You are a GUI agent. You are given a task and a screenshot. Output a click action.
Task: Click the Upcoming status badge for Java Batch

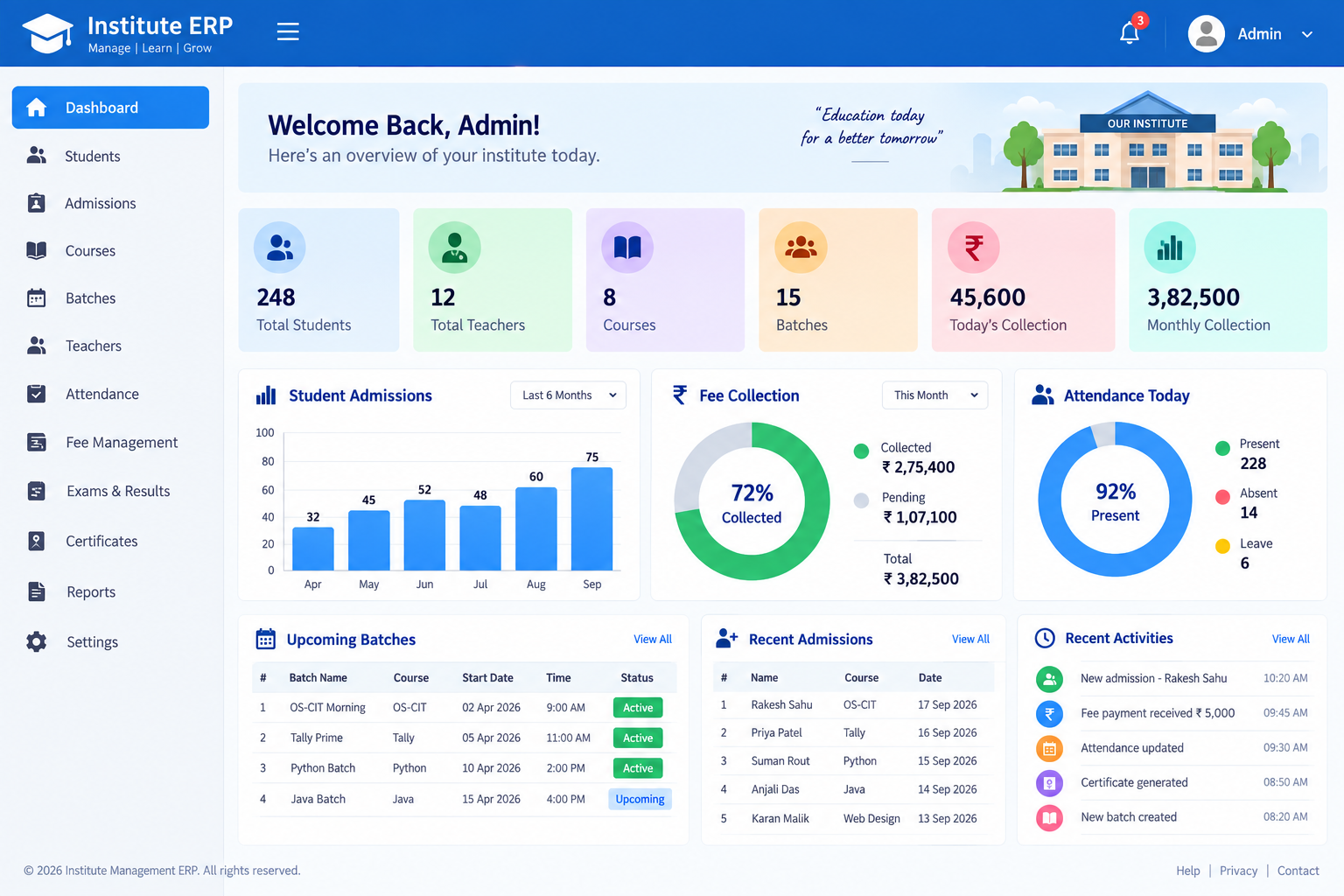[640, 799]
